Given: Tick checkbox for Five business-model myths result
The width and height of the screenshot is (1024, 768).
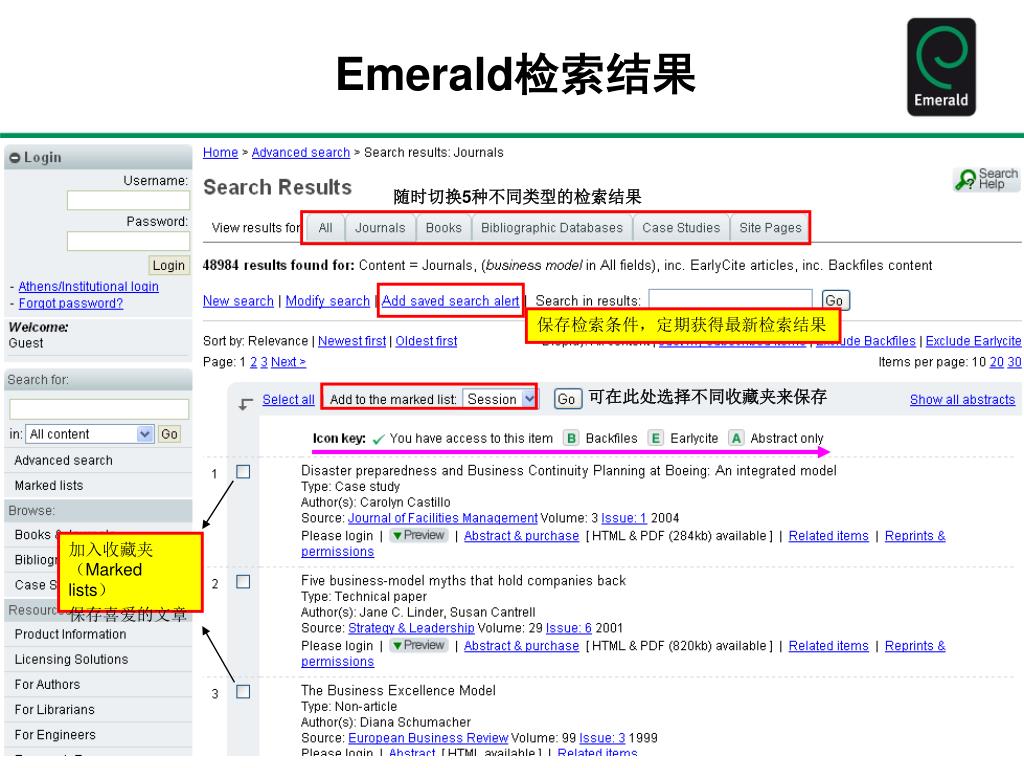Looking at the screenshot, I should [243, 581].
